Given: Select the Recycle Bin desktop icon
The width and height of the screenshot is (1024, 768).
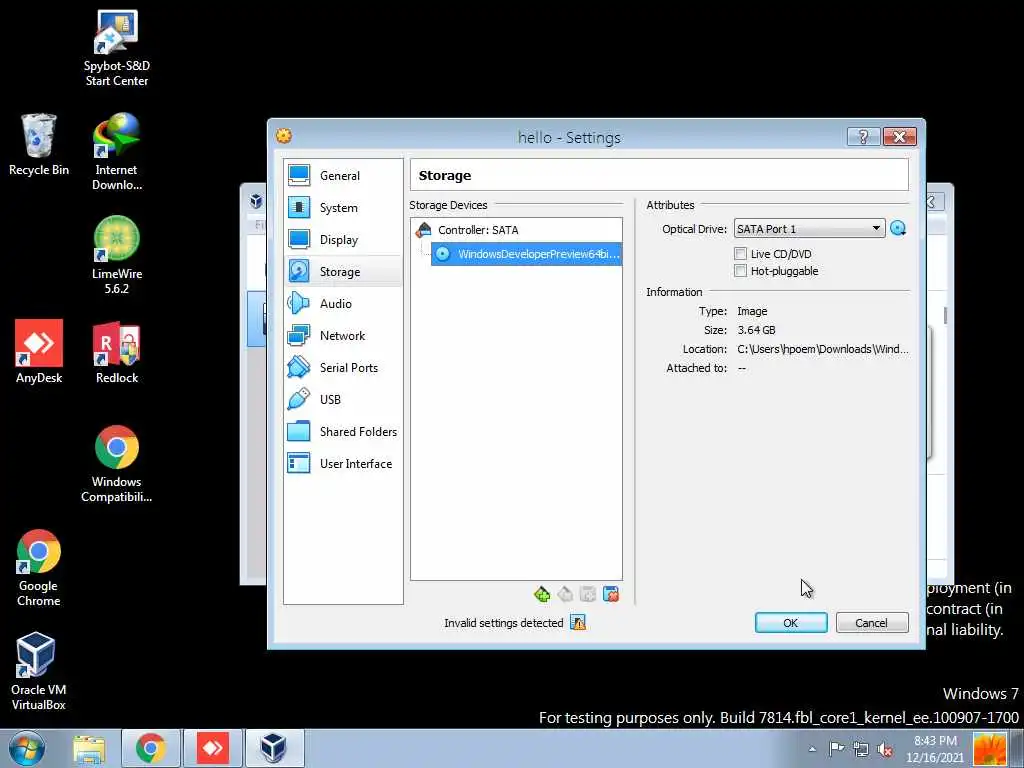Looking at the screenshot, I should (x=39, y=145).
